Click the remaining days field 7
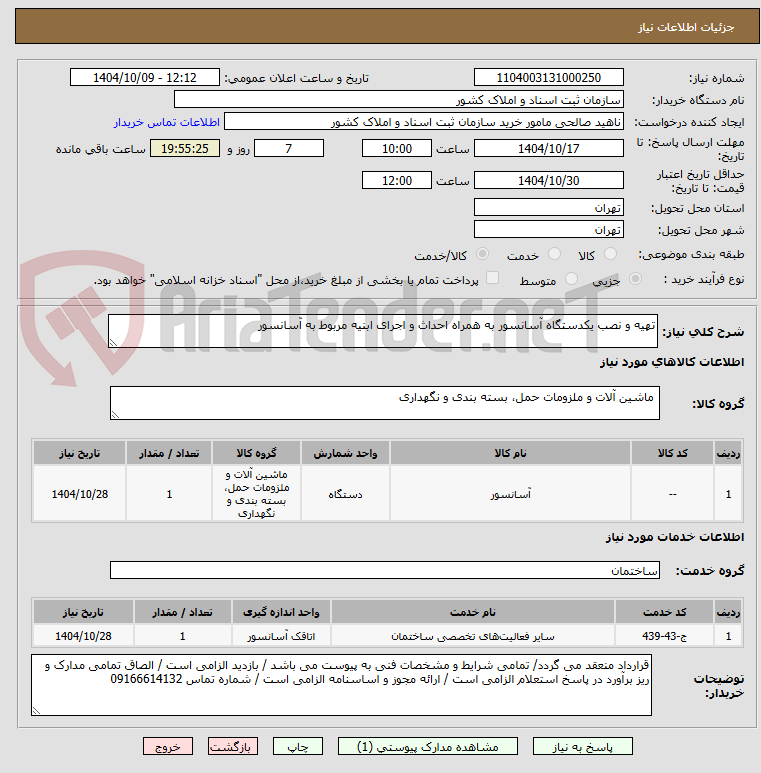761x773 pixels. click(289, 148)
